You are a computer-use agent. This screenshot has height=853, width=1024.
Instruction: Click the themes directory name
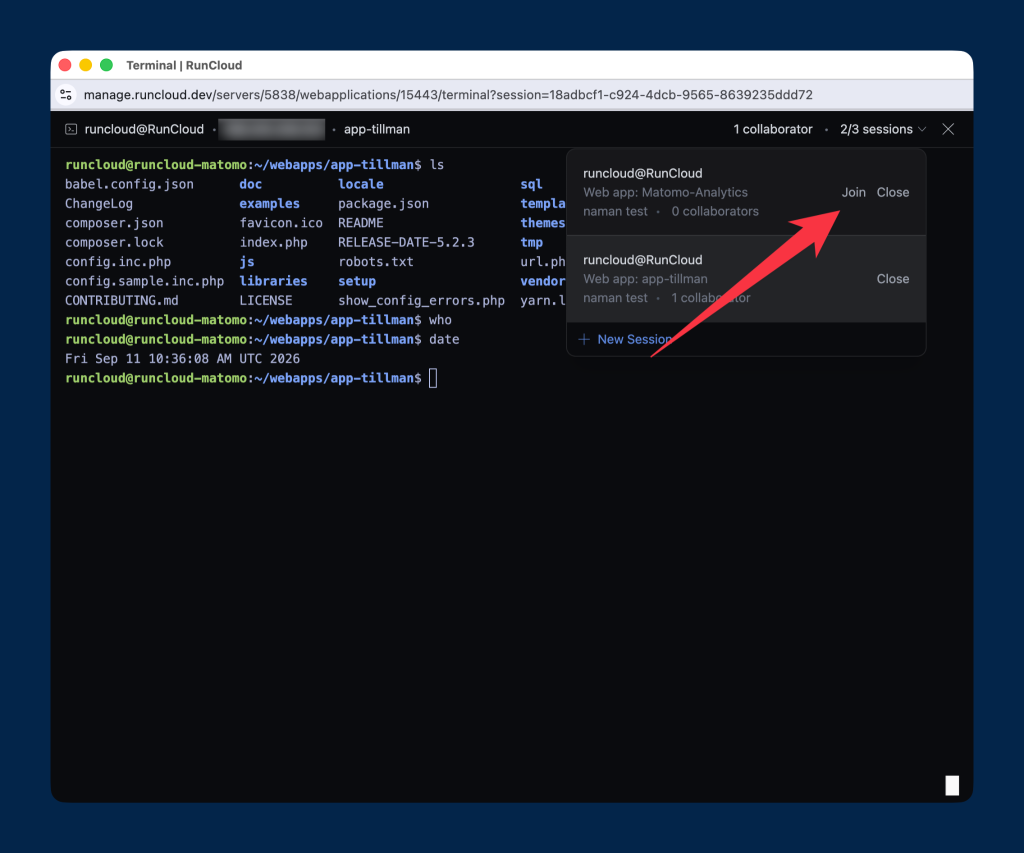pos(543,223)
